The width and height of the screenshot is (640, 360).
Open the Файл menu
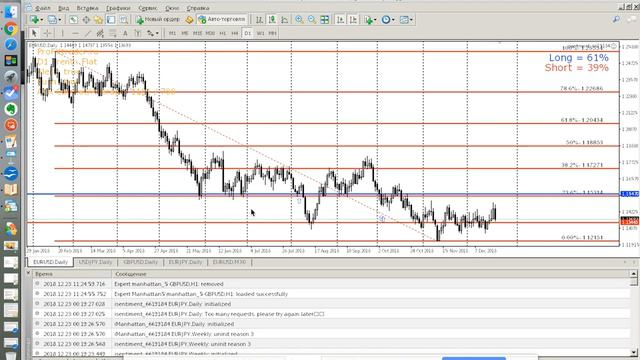point(43,8)
